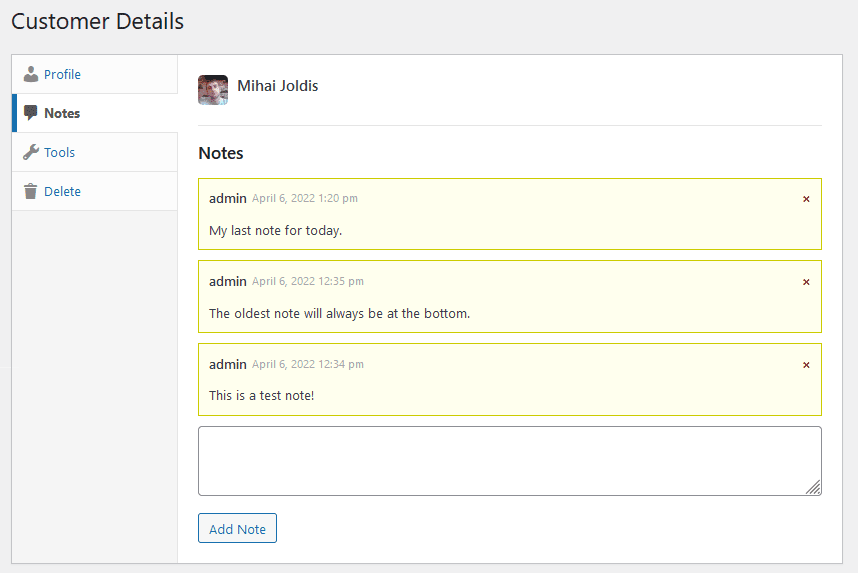
Task: Click the admin author on the 1:20 pm note
Action: click(228, 198)
